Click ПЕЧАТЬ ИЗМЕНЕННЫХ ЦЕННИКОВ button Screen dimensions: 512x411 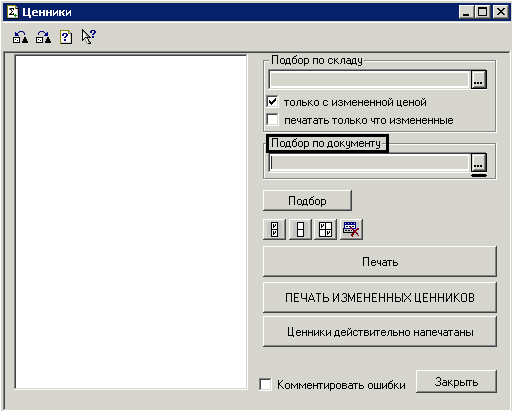point(380,297)
